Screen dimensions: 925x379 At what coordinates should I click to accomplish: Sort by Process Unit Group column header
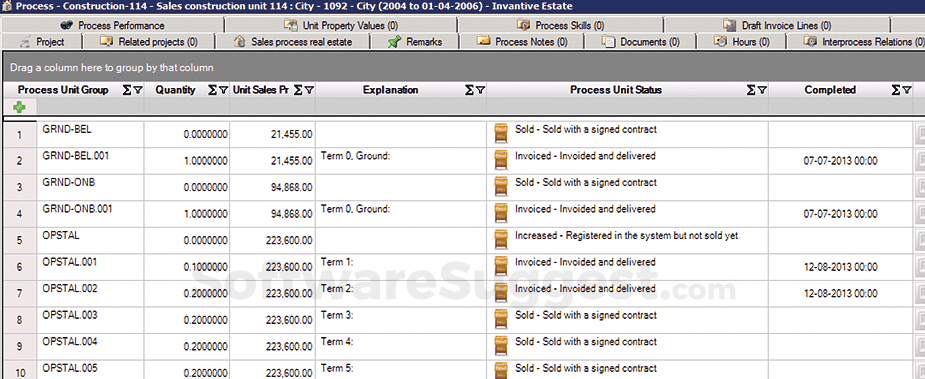click(x=63, y=90)
